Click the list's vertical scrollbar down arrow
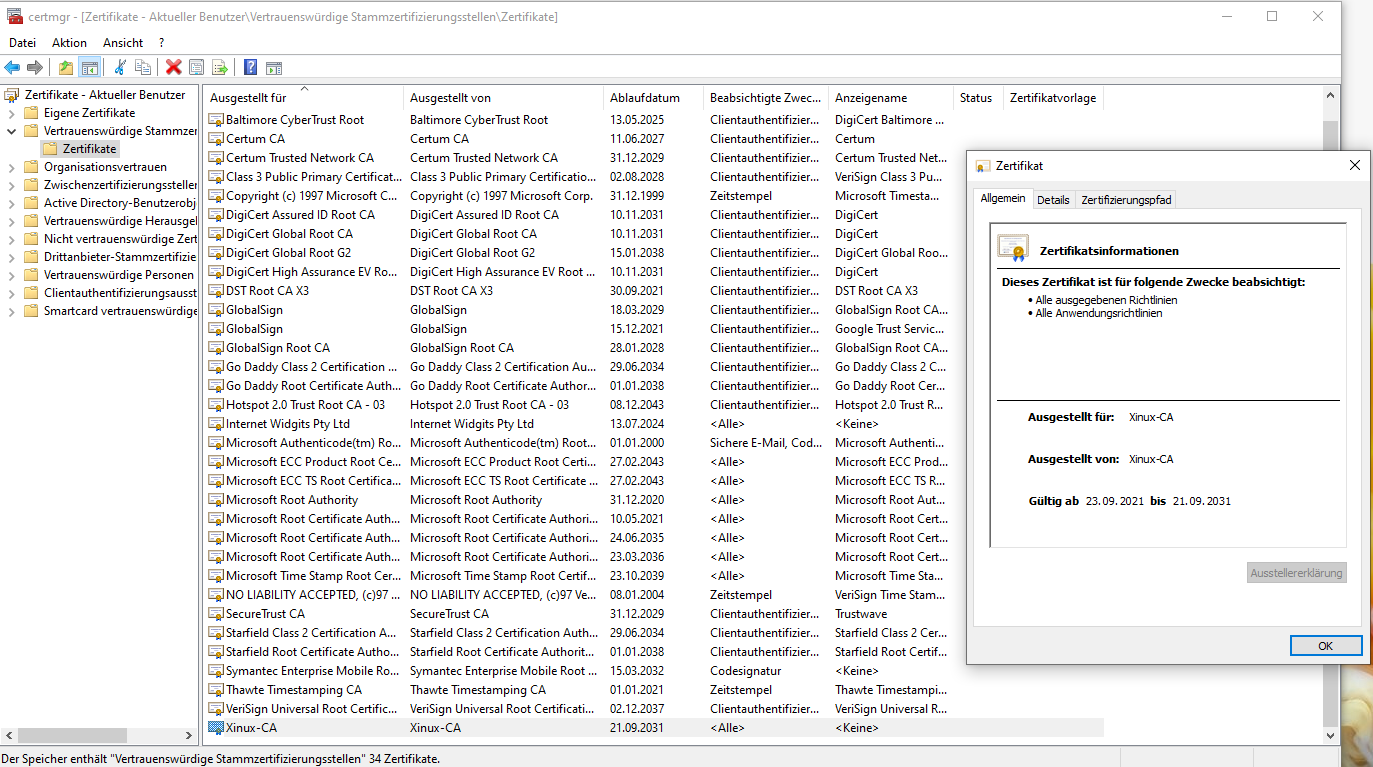Image resolution: width=1373 pixels, height=767 pixels. coord(1329,735)
